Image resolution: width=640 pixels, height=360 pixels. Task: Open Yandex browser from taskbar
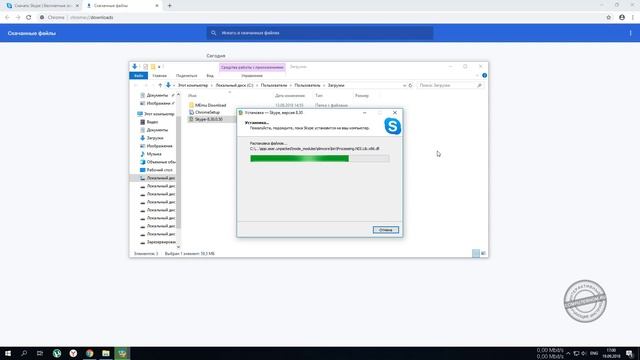click(x=73, y=353)
